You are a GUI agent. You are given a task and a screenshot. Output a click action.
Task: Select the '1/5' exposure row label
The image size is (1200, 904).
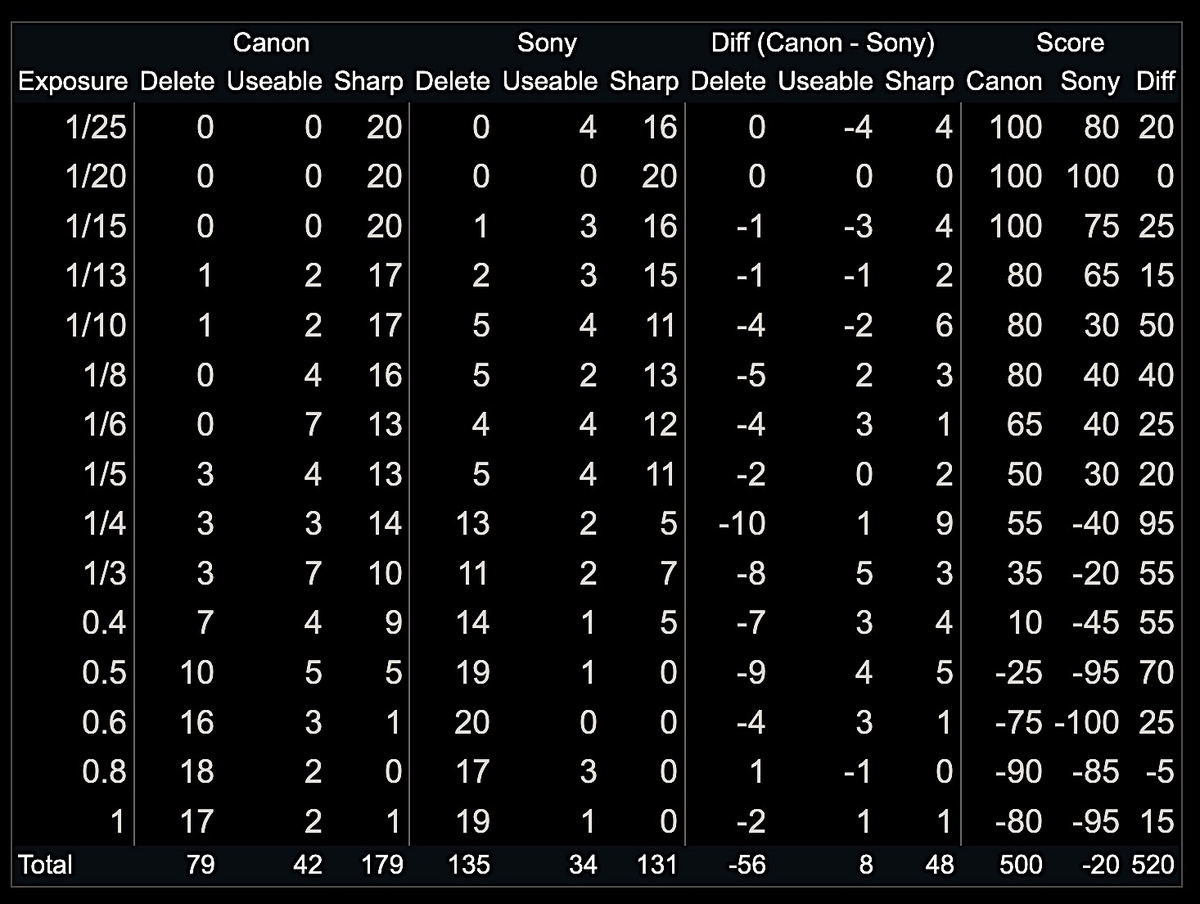(104, 474)
